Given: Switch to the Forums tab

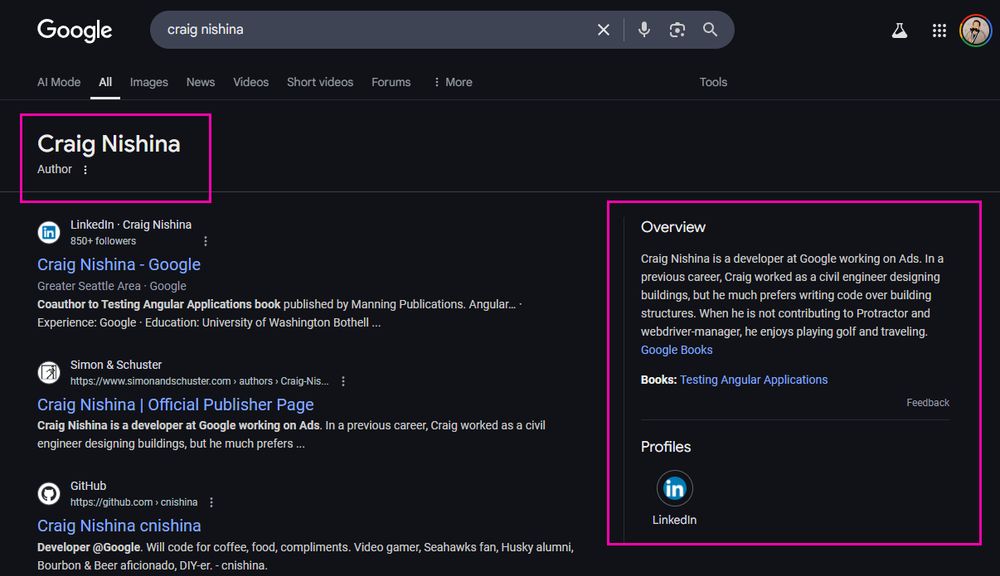Looking at the screenshot, I should pyautogui.click(x=391, y=82).
